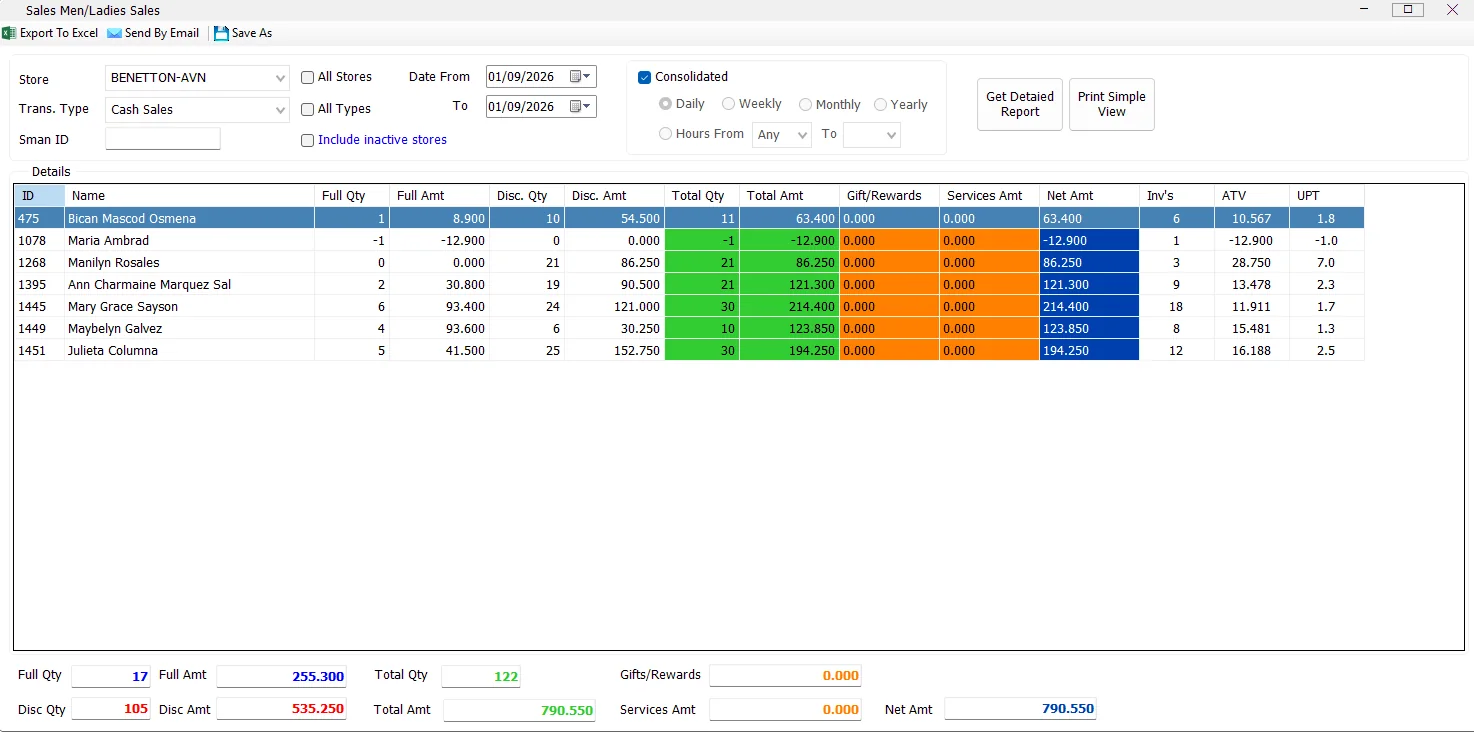Open the To date calendar picker
This screenshot has height=732, width=1474.
(580, 106)
